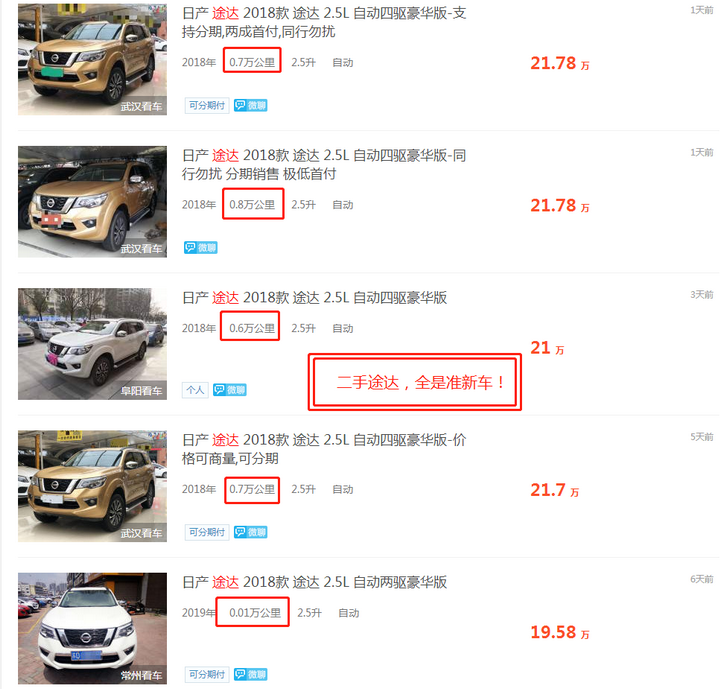The image size is (720, 689).
Task: Open listing title 自动两驱豪华版
Action: coord(315,582)
